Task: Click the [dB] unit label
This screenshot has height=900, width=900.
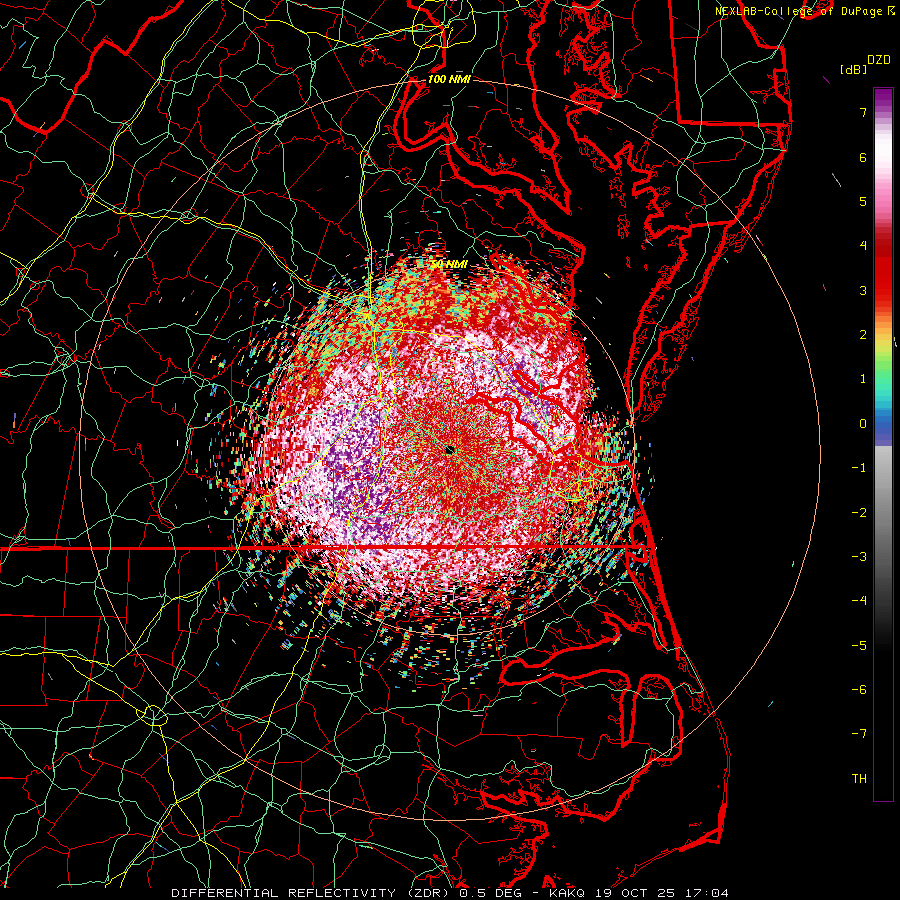Action: coord(854,69)
